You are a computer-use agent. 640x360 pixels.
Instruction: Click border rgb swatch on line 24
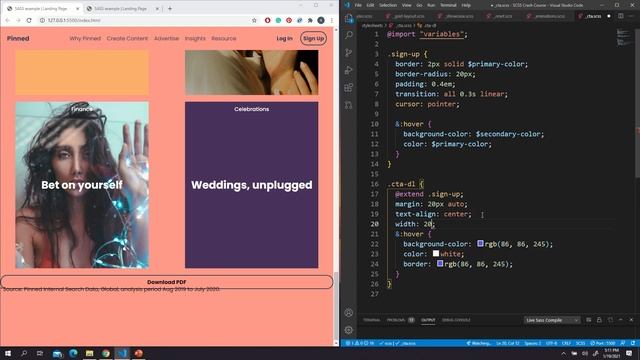(440, 264)
